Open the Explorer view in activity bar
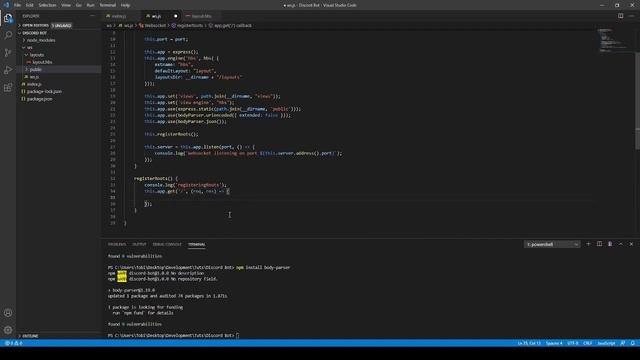The image size is (640, 360). 8,18
